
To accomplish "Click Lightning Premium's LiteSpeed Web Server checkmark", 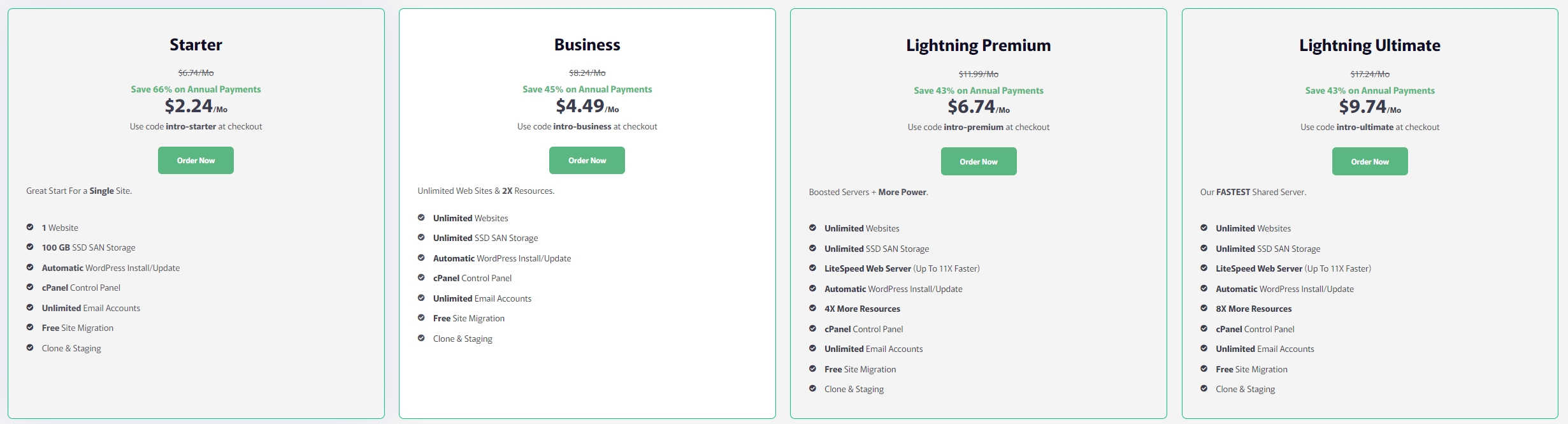I will pos(812,268).
